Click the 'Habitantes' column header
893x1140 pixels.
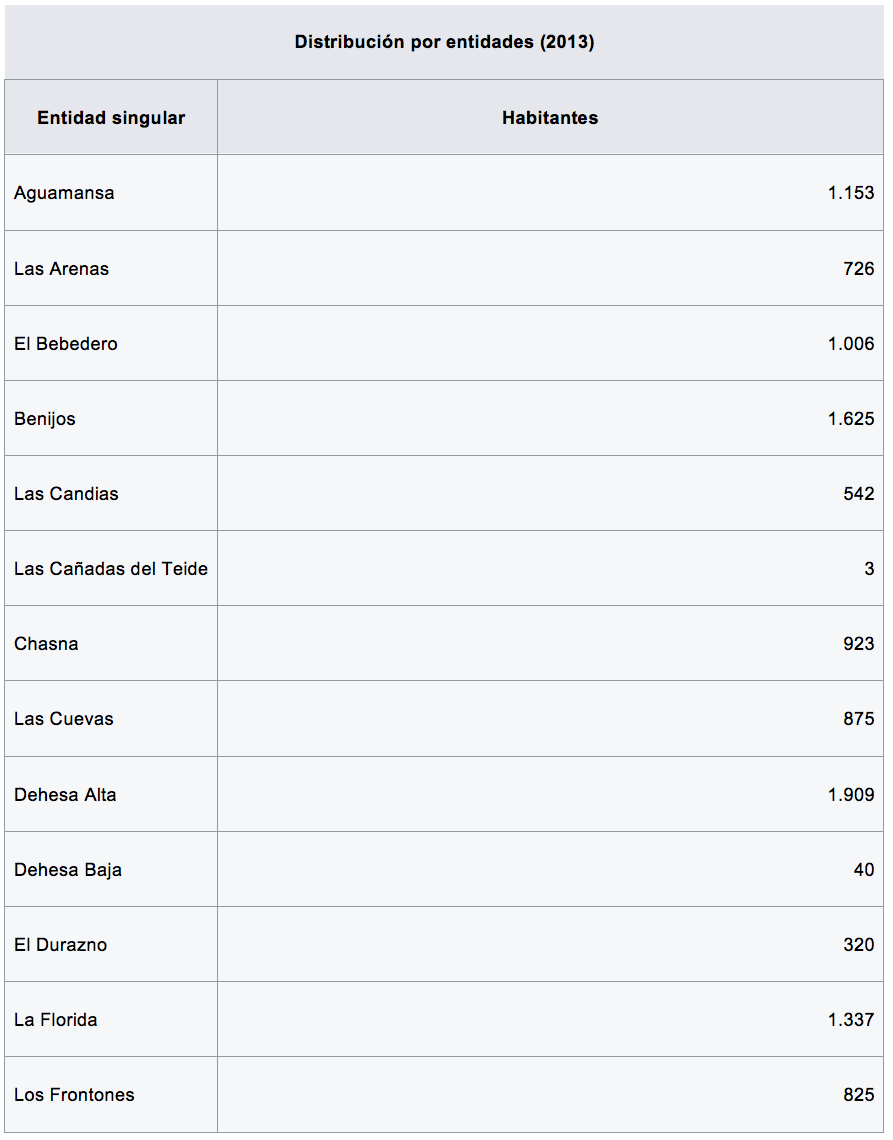coord(550,118)
